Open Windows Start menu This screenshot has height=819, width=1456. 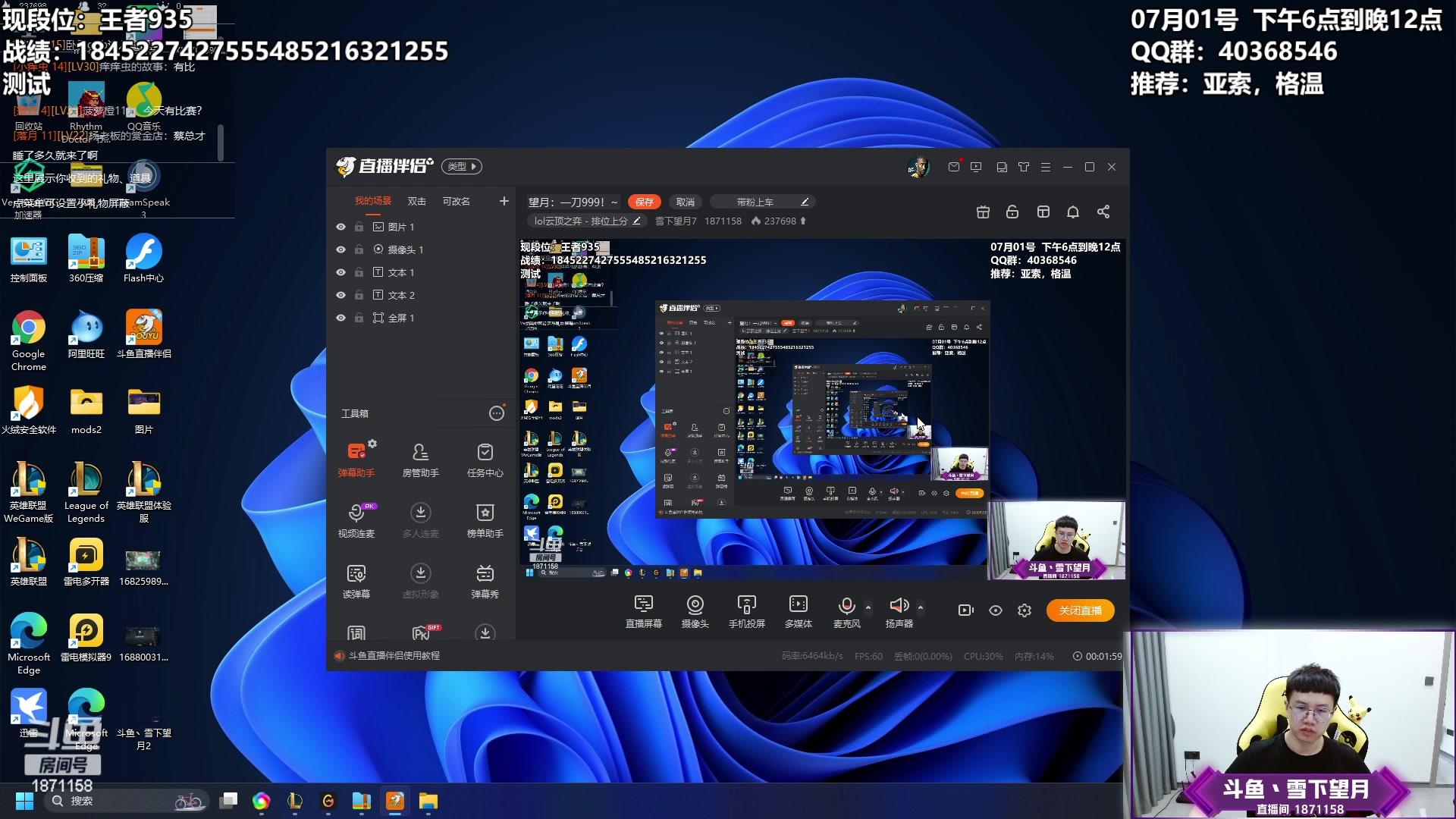(24, 801)
